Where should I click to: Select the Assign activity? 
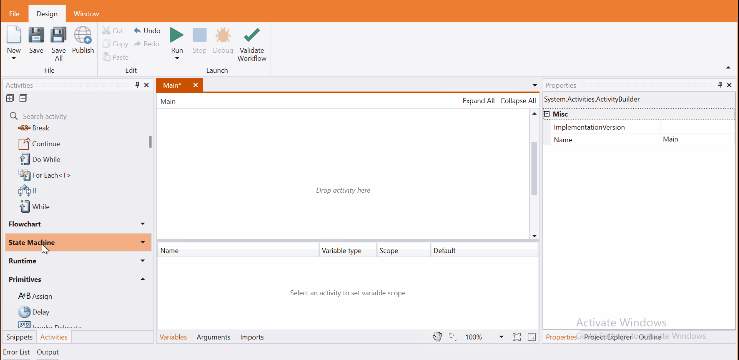tap(35, 296)
